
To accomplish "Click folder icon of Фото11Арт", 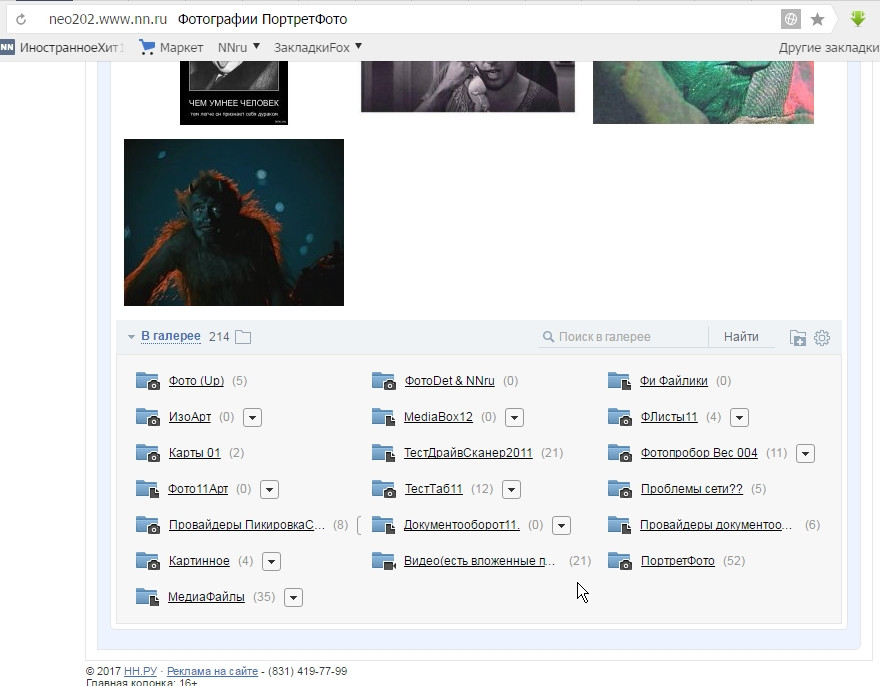I will 148,488.
